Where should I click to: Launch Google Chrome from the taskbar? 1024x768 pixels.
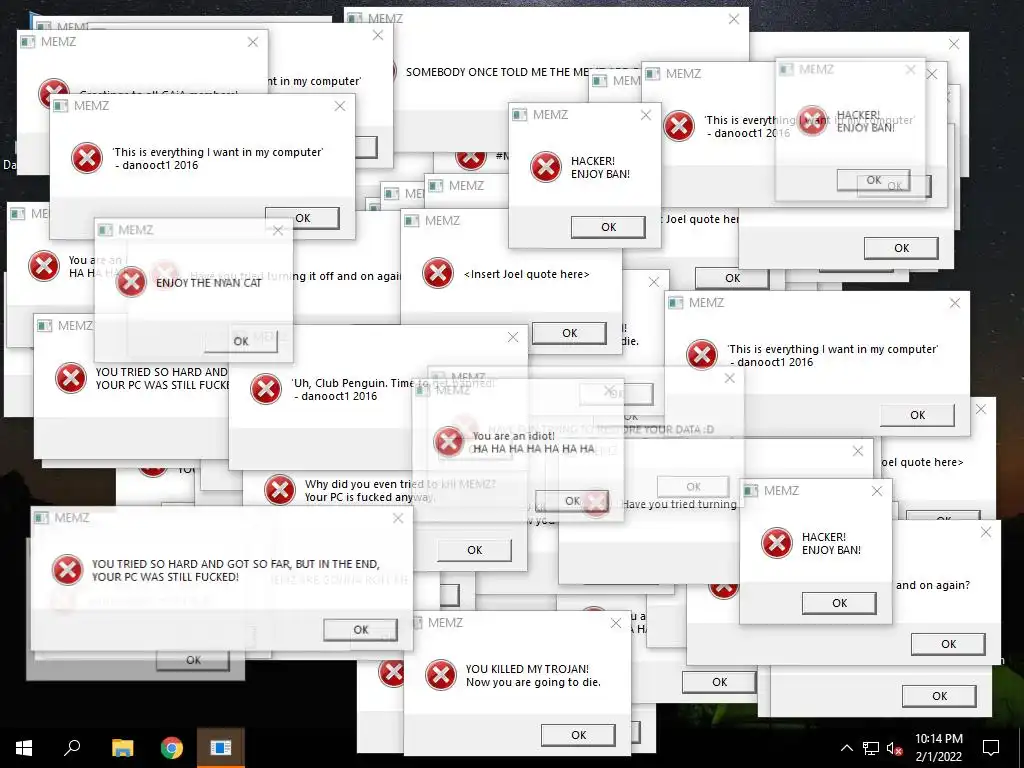[172, 748]
